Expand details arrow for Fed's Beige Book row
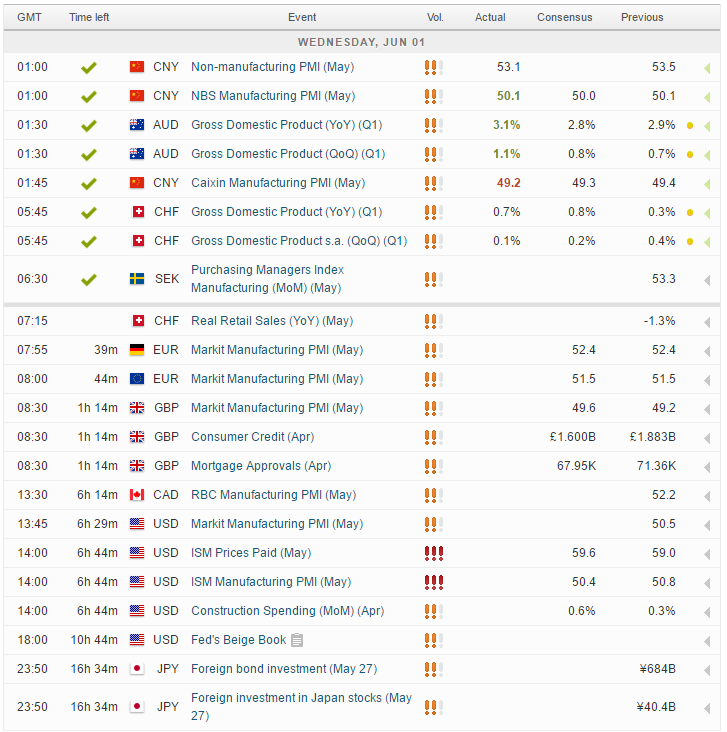 (x=707, y=641)
